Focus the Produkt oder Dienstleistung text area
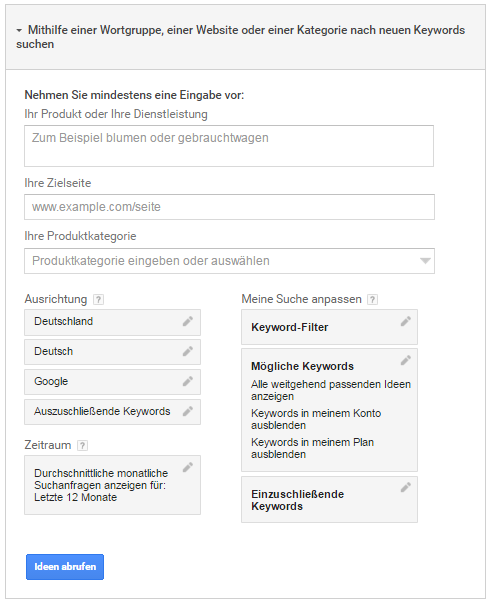 [x=229, y=146]
